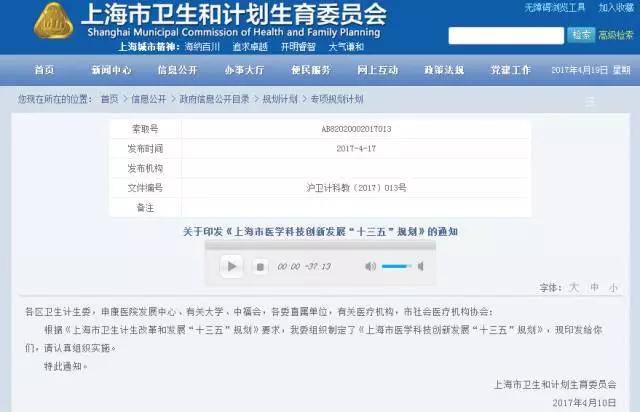Set font size to 小

pyautogui.click(x=613, y=288)
